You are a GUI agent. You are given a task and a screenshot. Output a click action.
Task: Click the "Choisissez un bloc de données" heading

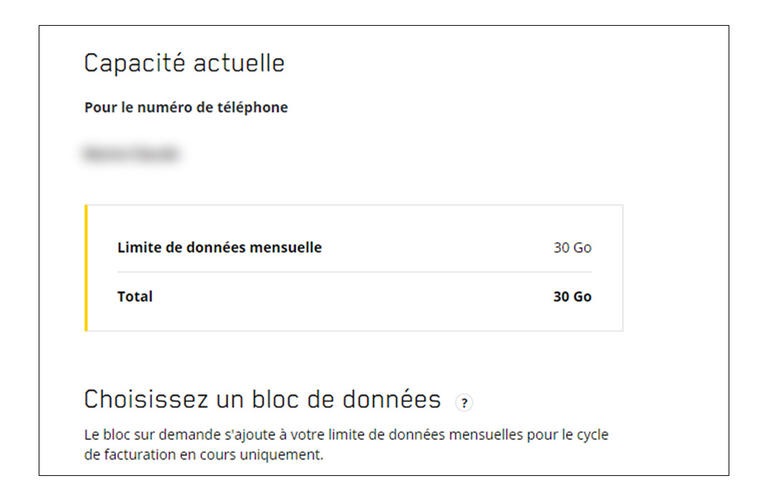click(262, 400)
